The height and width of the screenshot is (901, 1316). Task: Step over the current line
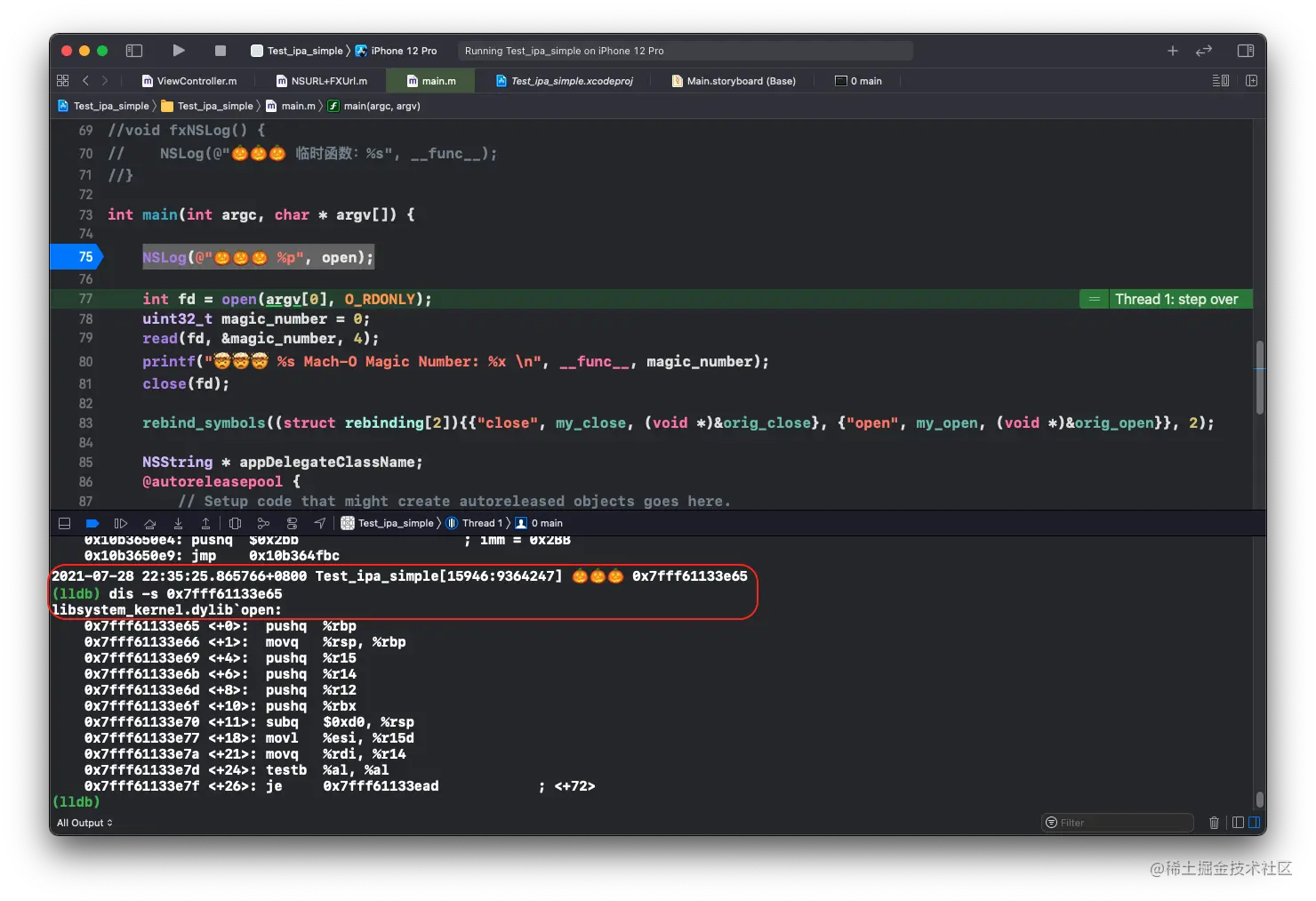pyautogui.click(x=149, y=523)
